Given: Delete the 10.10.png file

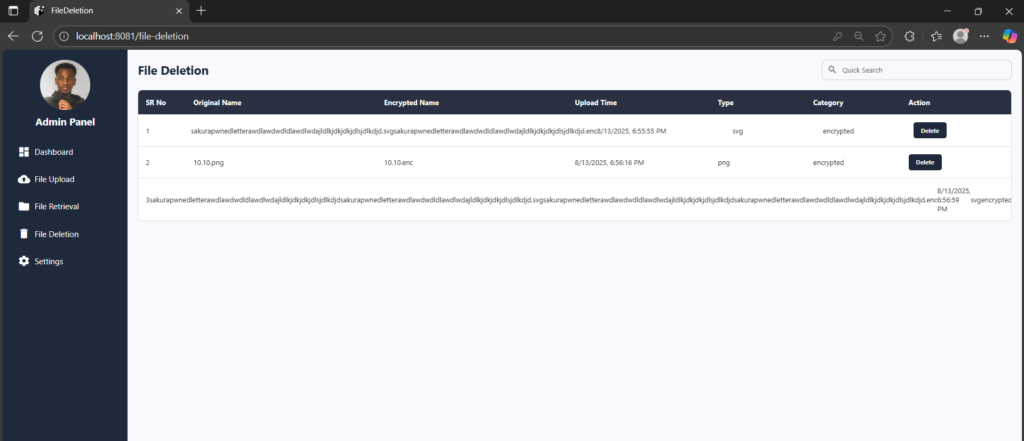Looking at the screenshot, I should click(925, 162).
